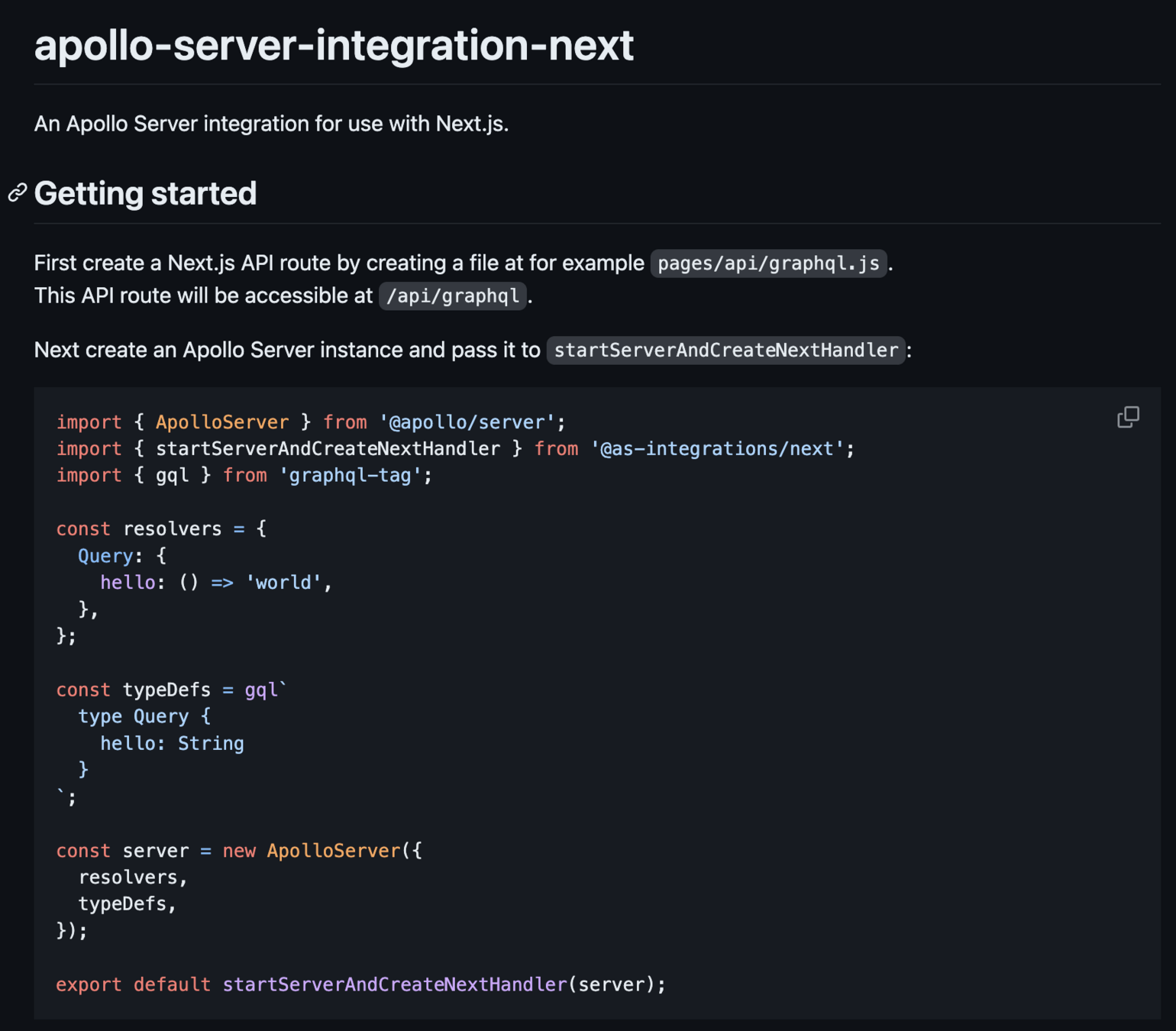Click the inline code /api/graphql
The width and height of the screenshot is (1176, 1031).
(x=453, y=296)
